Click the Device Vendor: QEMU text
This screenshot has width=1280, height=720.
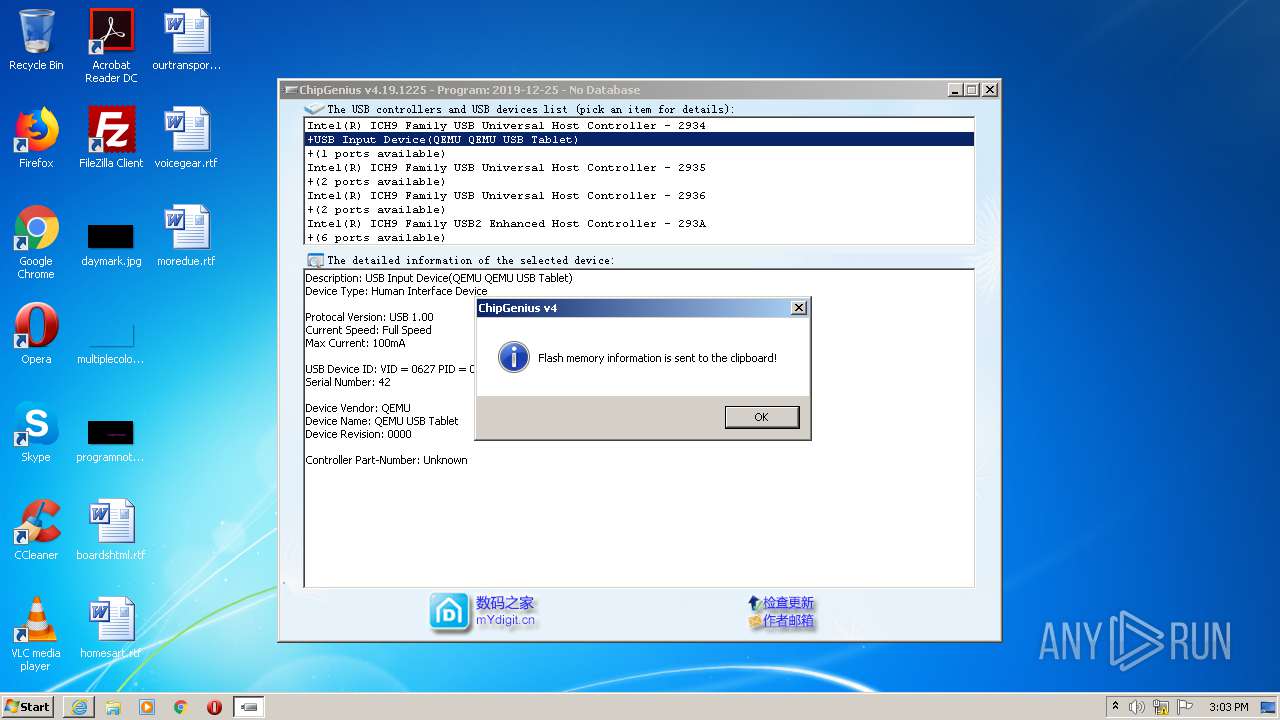(x=358, y=408)
